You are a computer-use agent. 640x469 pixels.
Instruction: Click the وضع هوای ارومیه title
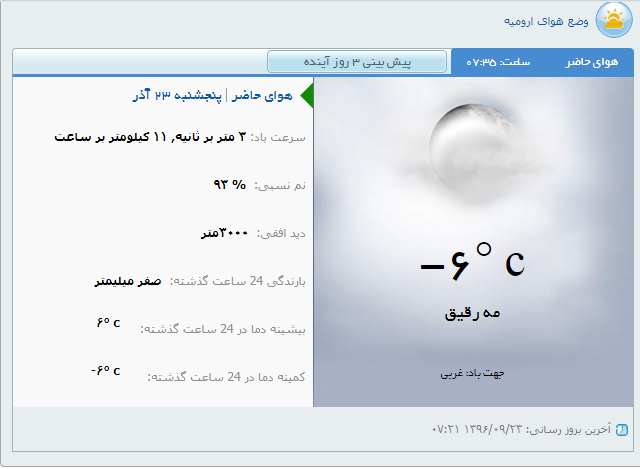(546, 21)
